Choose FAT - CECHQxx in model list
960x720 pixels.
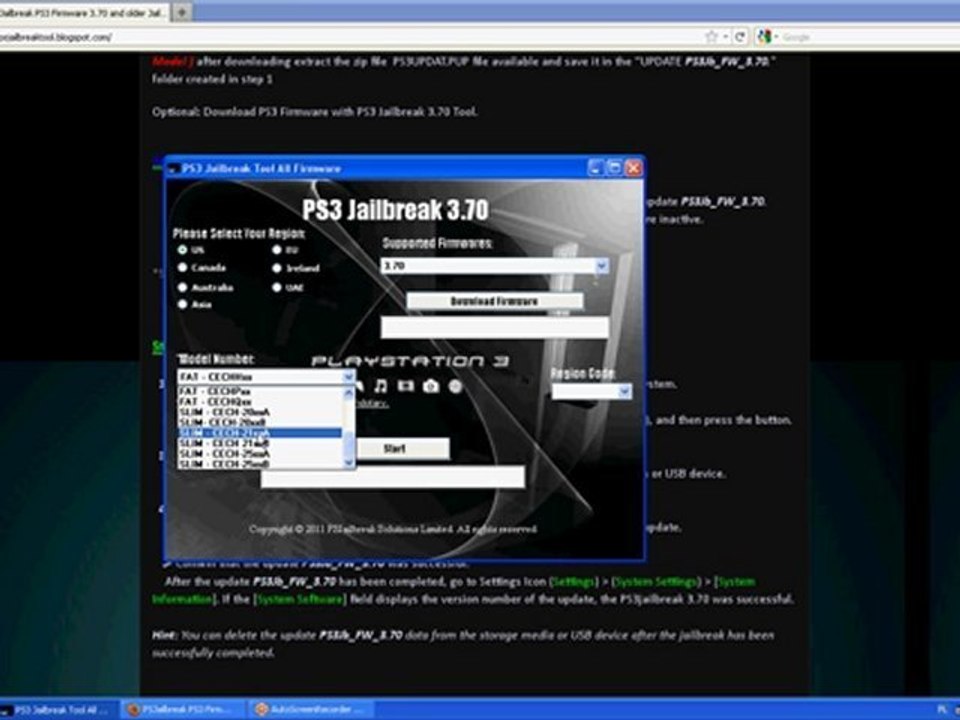(260, 402)
